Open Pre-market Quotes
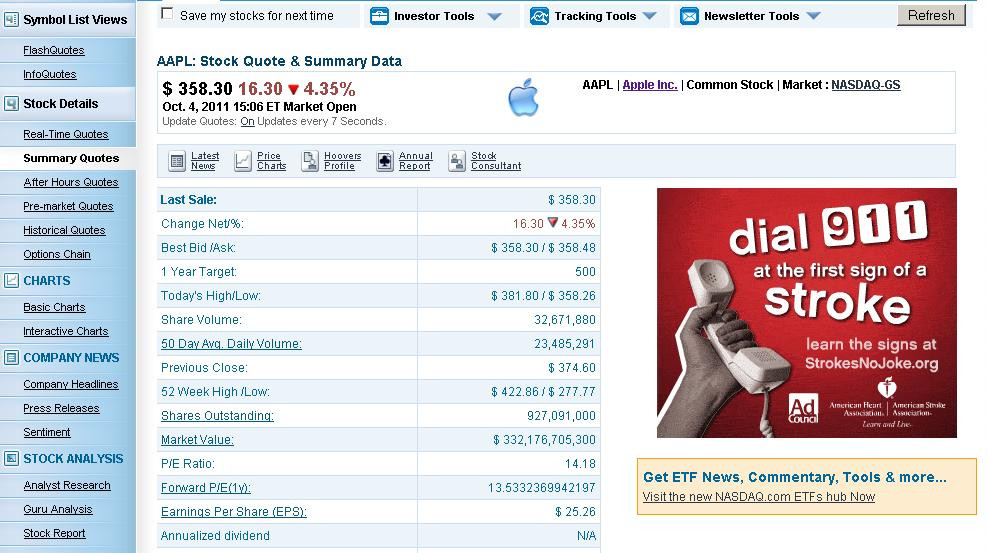 click(x=68, y=206)
